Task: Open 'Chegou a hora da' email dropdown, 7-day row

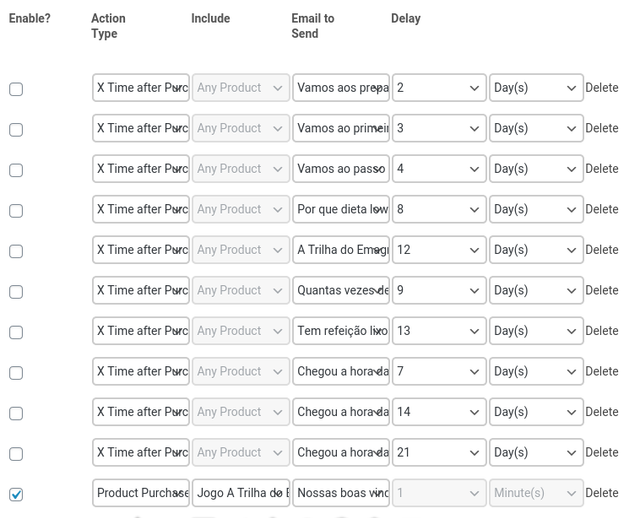Action: point(341,371)
